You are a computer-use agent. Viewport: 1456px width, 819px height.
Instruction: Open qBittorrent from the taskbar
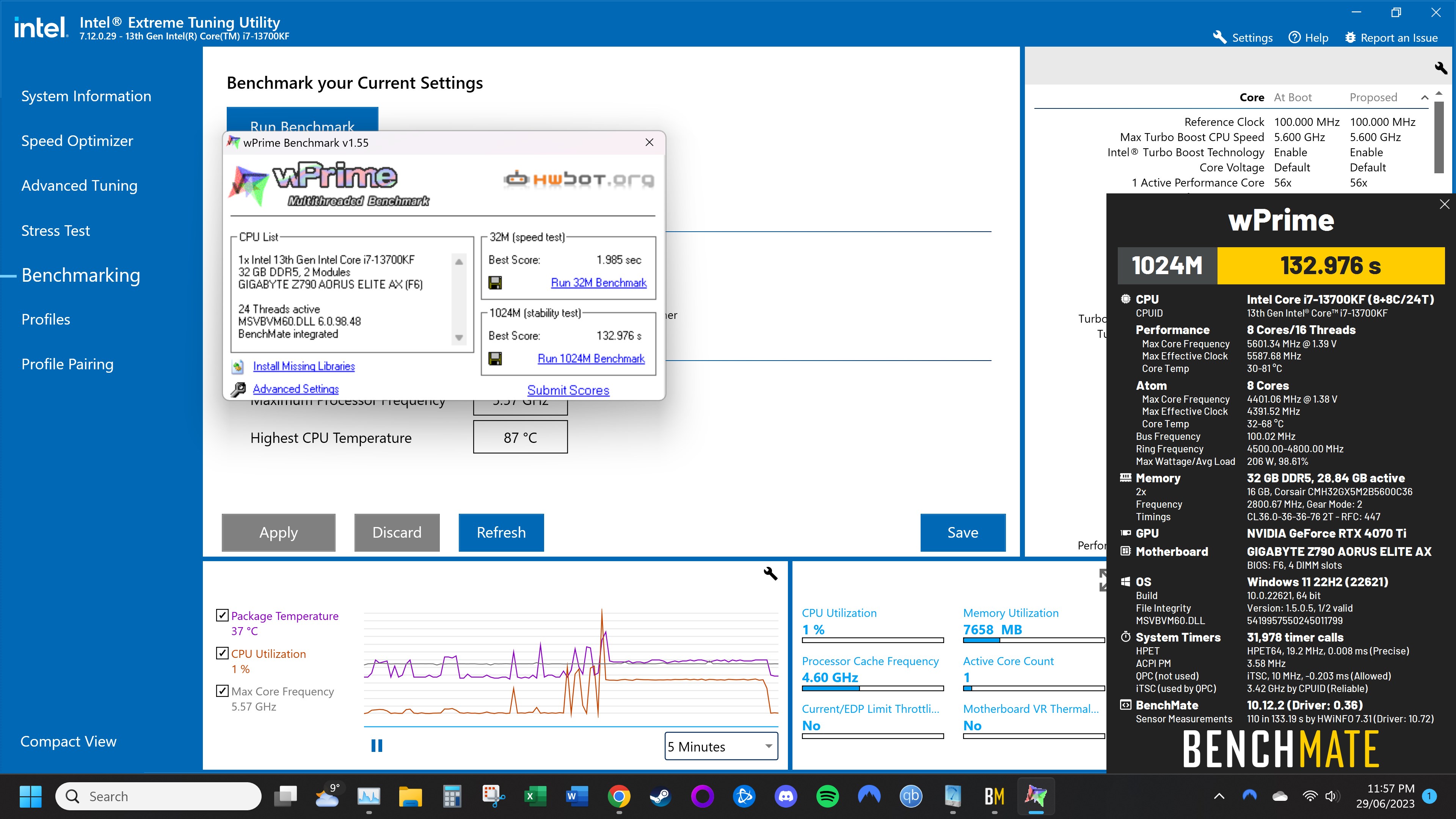[911, 796]
